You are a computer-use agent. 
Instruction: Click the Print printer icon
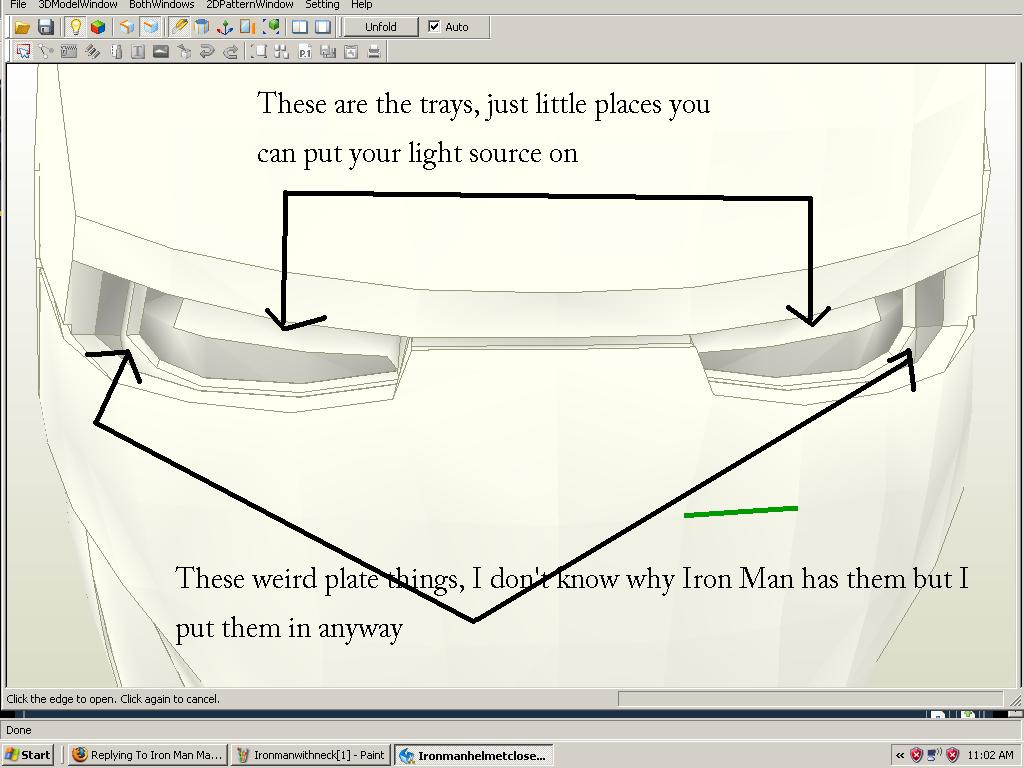pyautogui.click(x=374, y=51)
